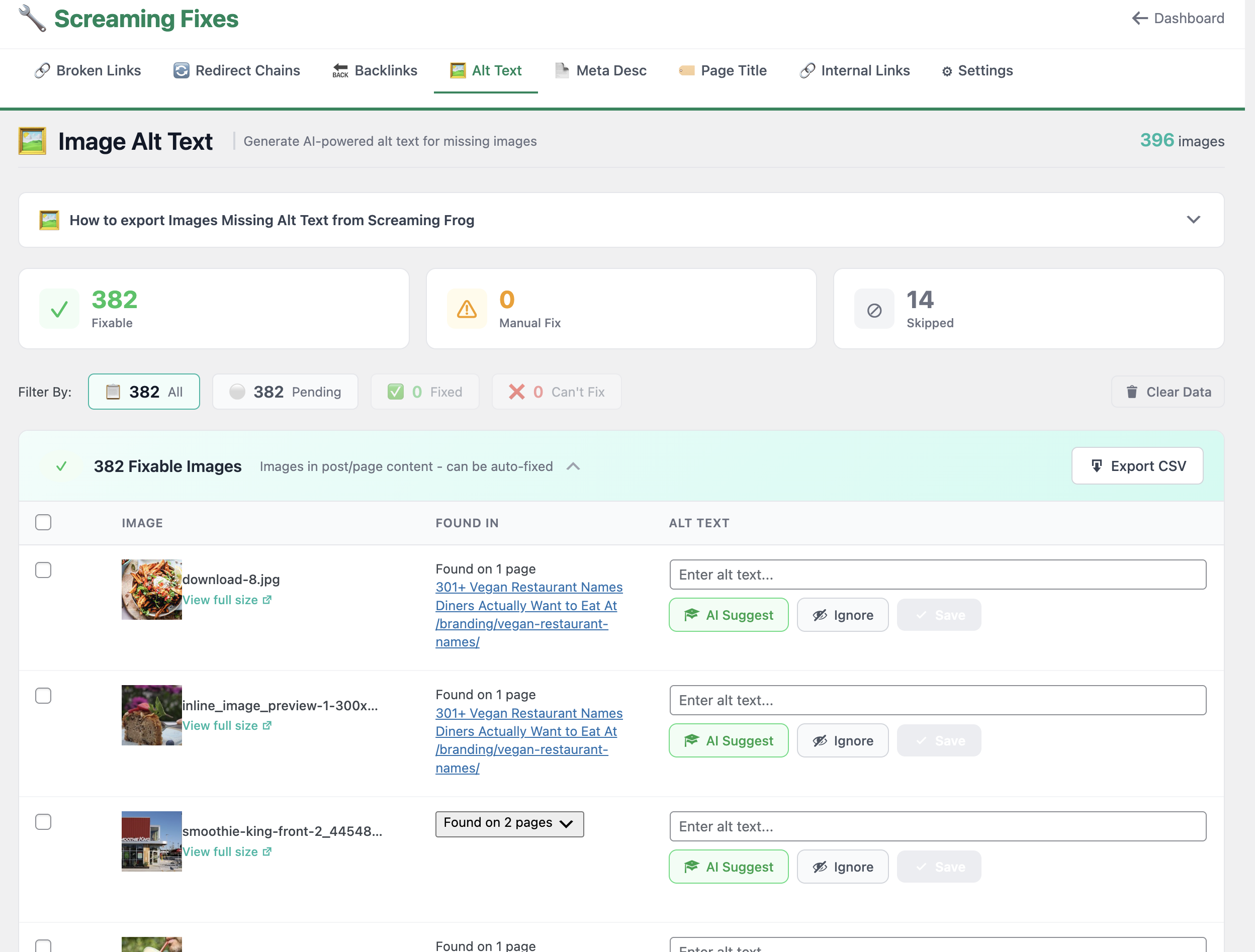Click the wrench icon in the Screaming Fixes logo
Screen dimensions: 1255x952
tap(31, 18)
